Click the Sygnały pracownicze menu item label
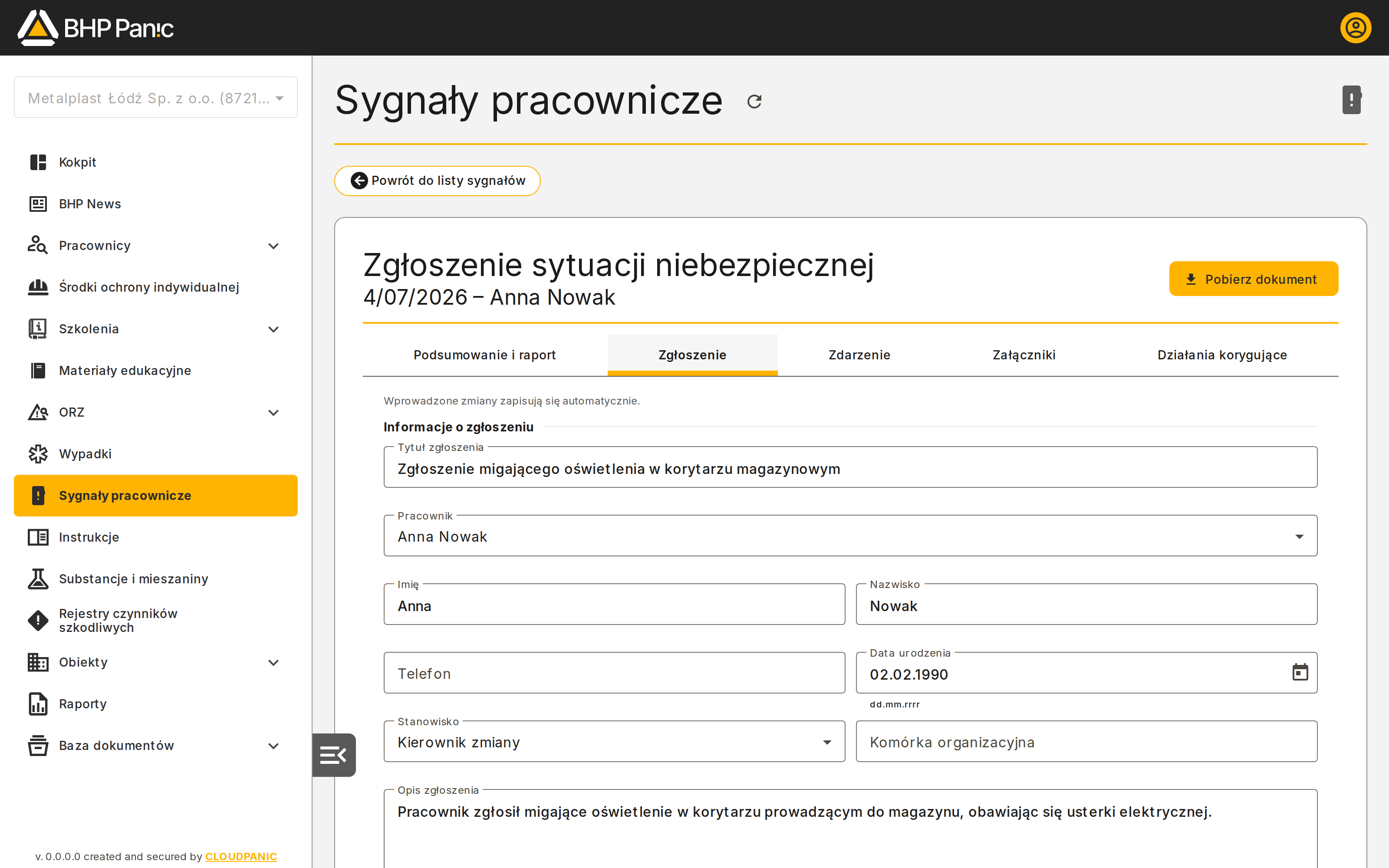This screenshot has height=868, width=1389. (x=125, y=496)
